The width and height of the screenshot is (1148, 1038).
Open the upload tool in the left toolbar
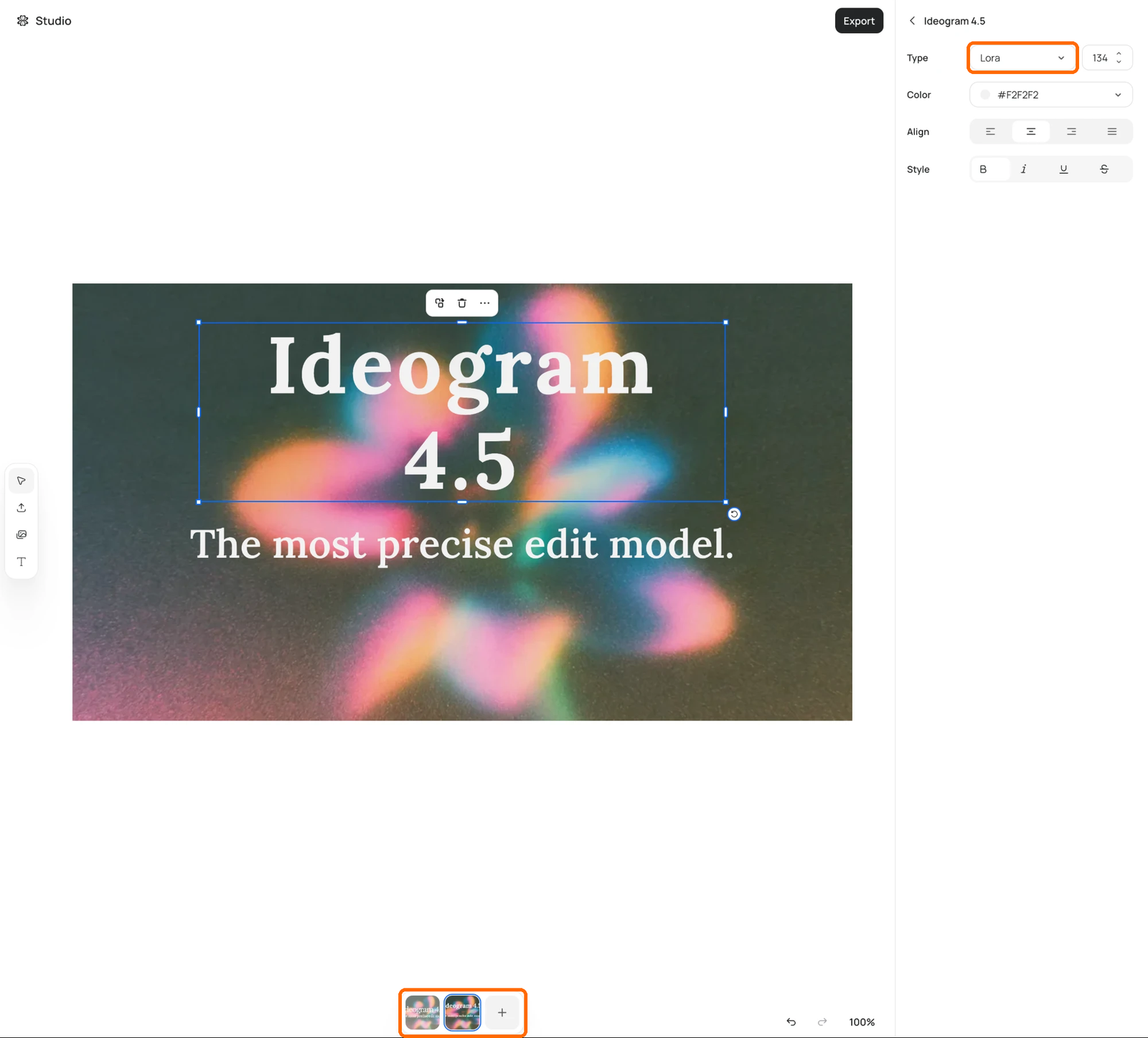[x=22, y=508]
